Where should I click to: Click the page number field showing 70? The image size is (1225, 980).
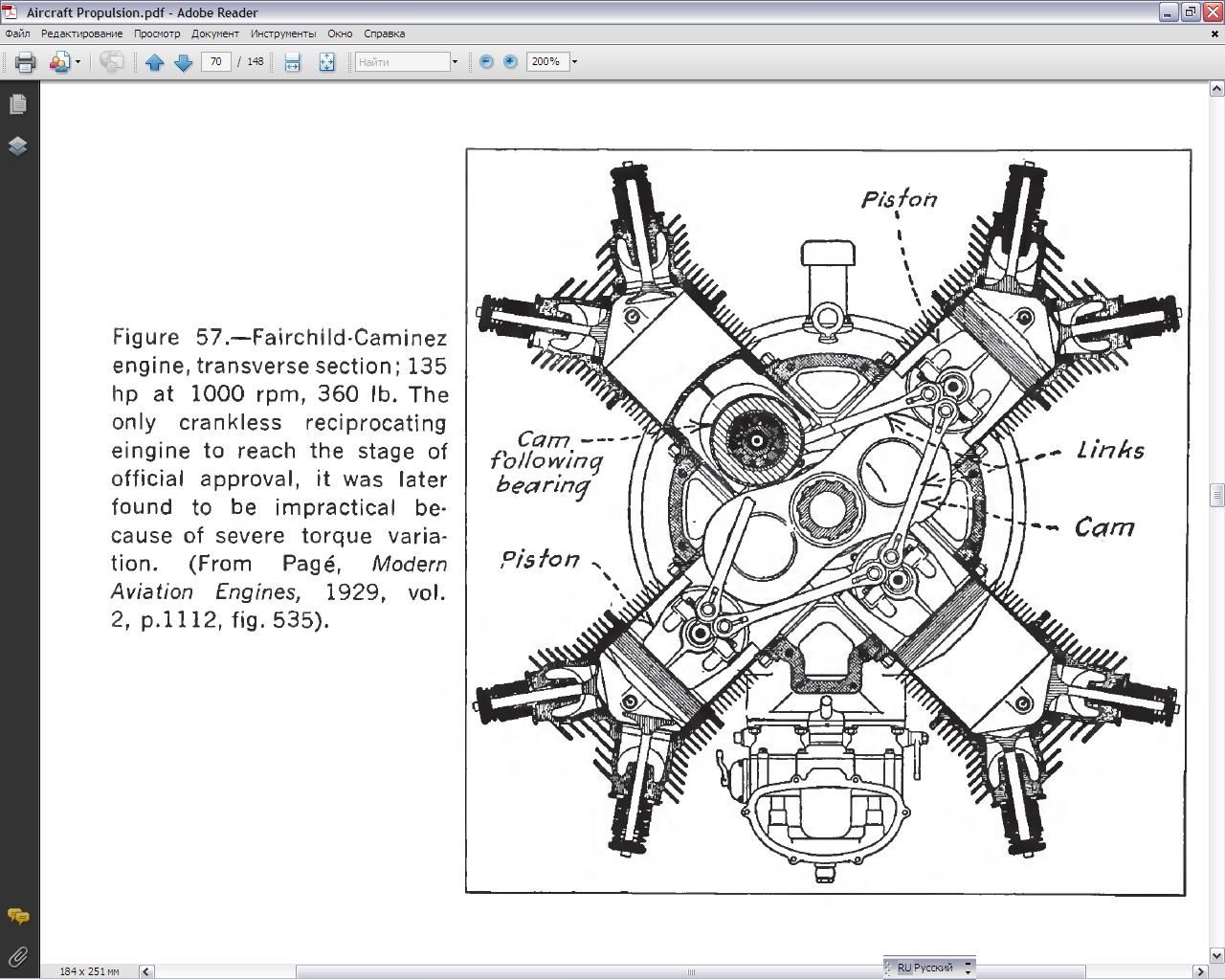(216, 62)
